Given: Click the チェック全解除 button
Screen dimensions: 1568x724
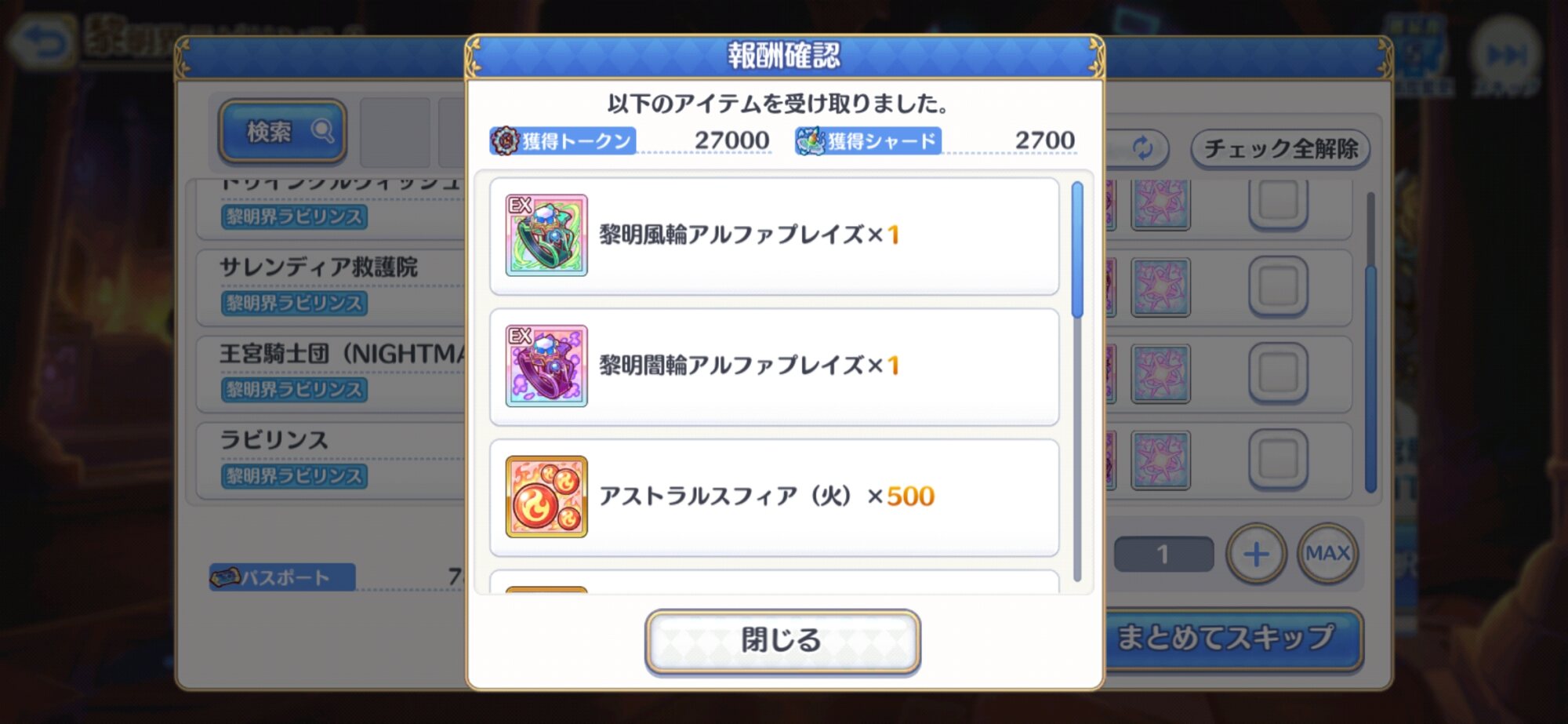Looking at the screenshot, I should coord(1280,148).
